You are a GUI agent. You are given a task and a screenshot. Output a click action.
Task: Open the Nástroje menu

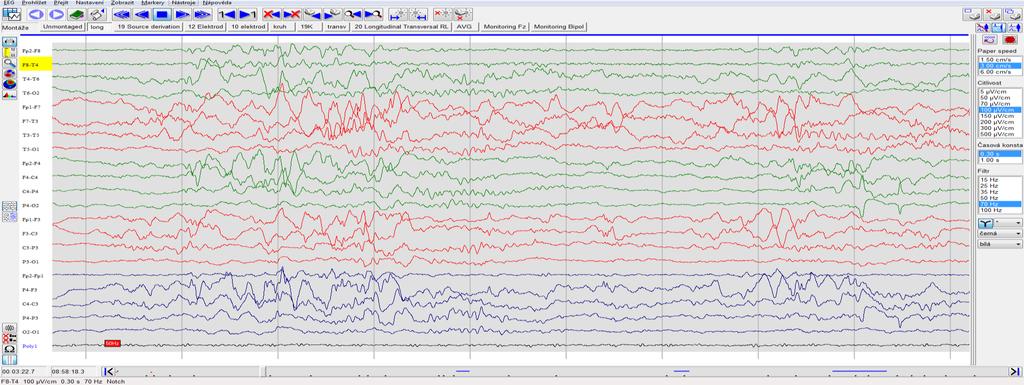point(184,3)
